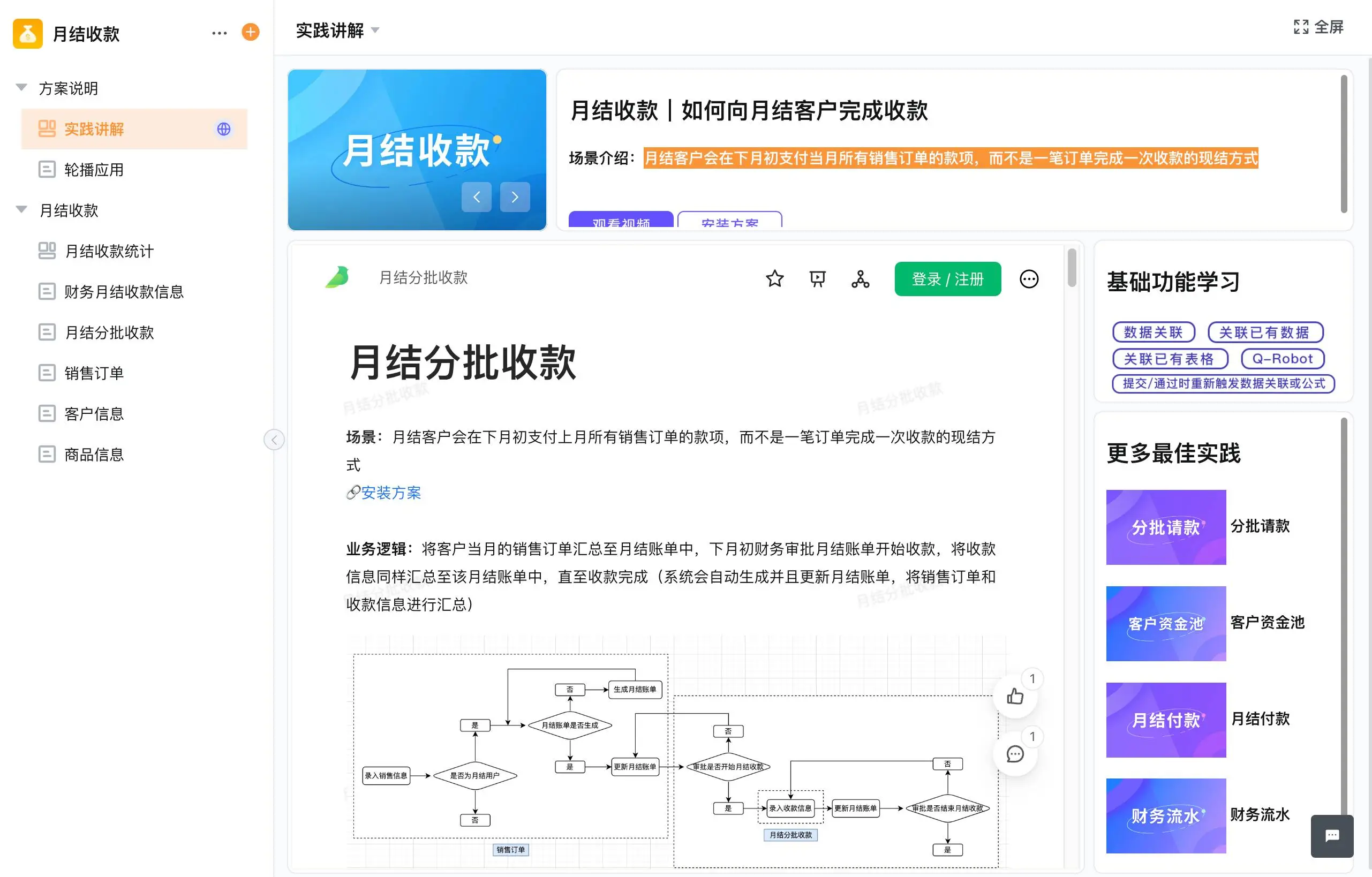Screen dimensions: 1372x877
Task: Collapse the left sidebar panel
Action: (x=274, y=440)
